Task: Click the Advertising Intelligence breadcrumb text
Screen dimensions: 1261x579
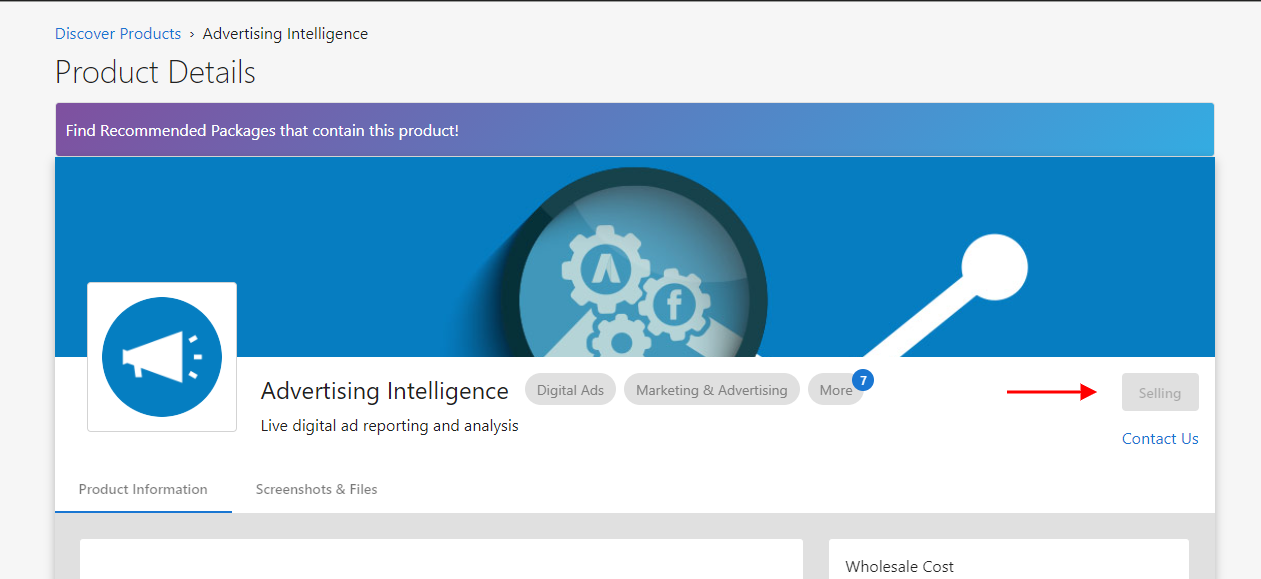Action: 285,34
